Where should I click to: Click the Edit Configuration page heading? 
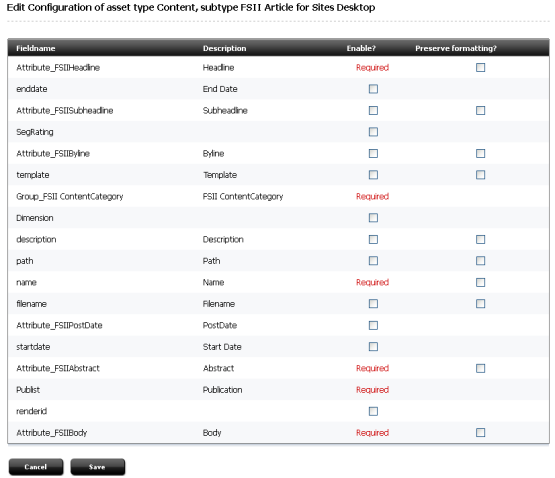pyautogui.click(x=191, y=7)
